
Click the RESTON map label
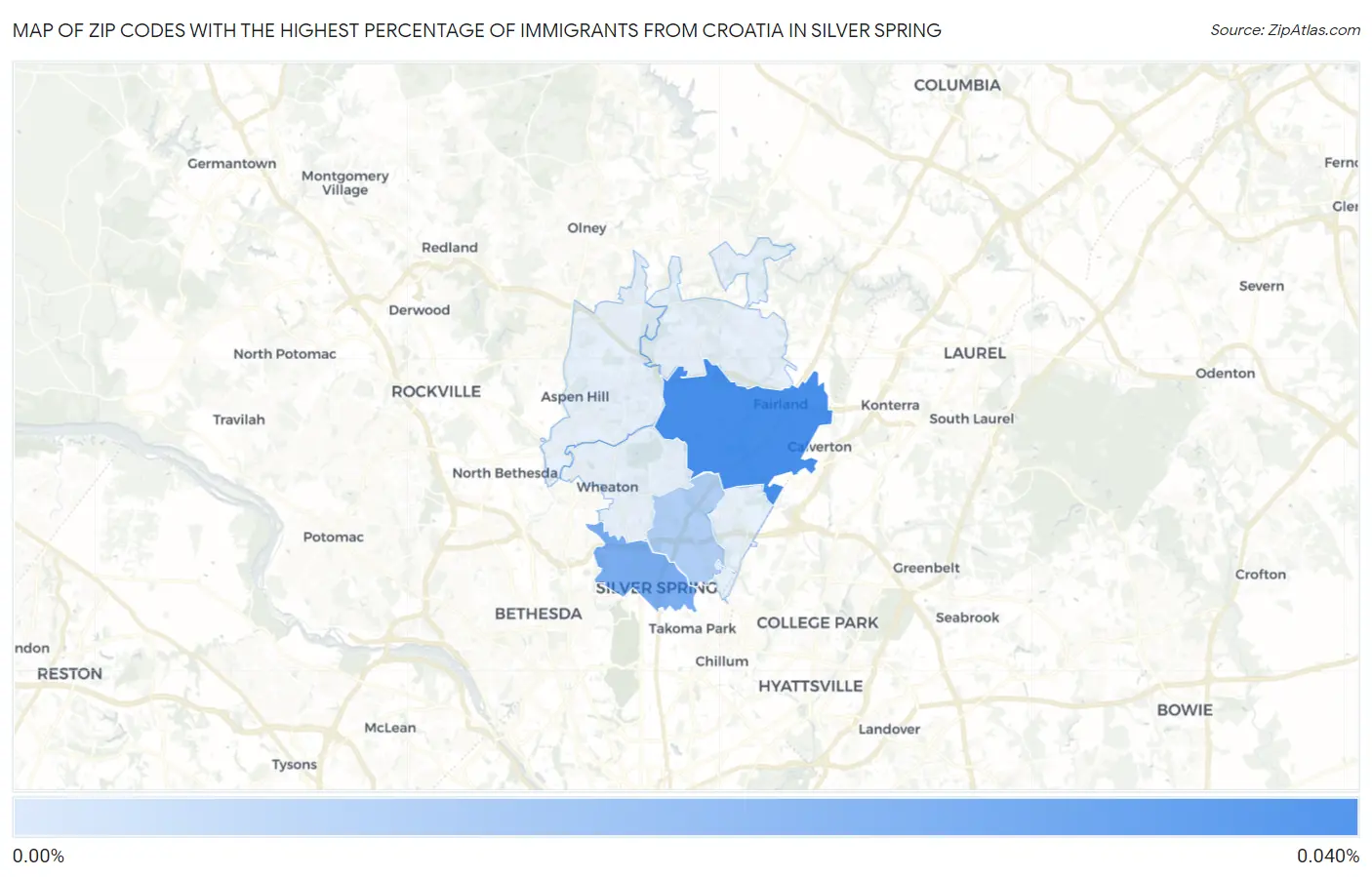pyautogui.click(x=69, y=674)
